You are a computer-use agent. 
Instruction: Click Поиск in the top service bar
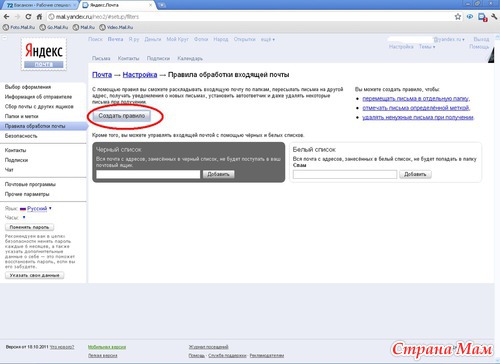[95, 39]
